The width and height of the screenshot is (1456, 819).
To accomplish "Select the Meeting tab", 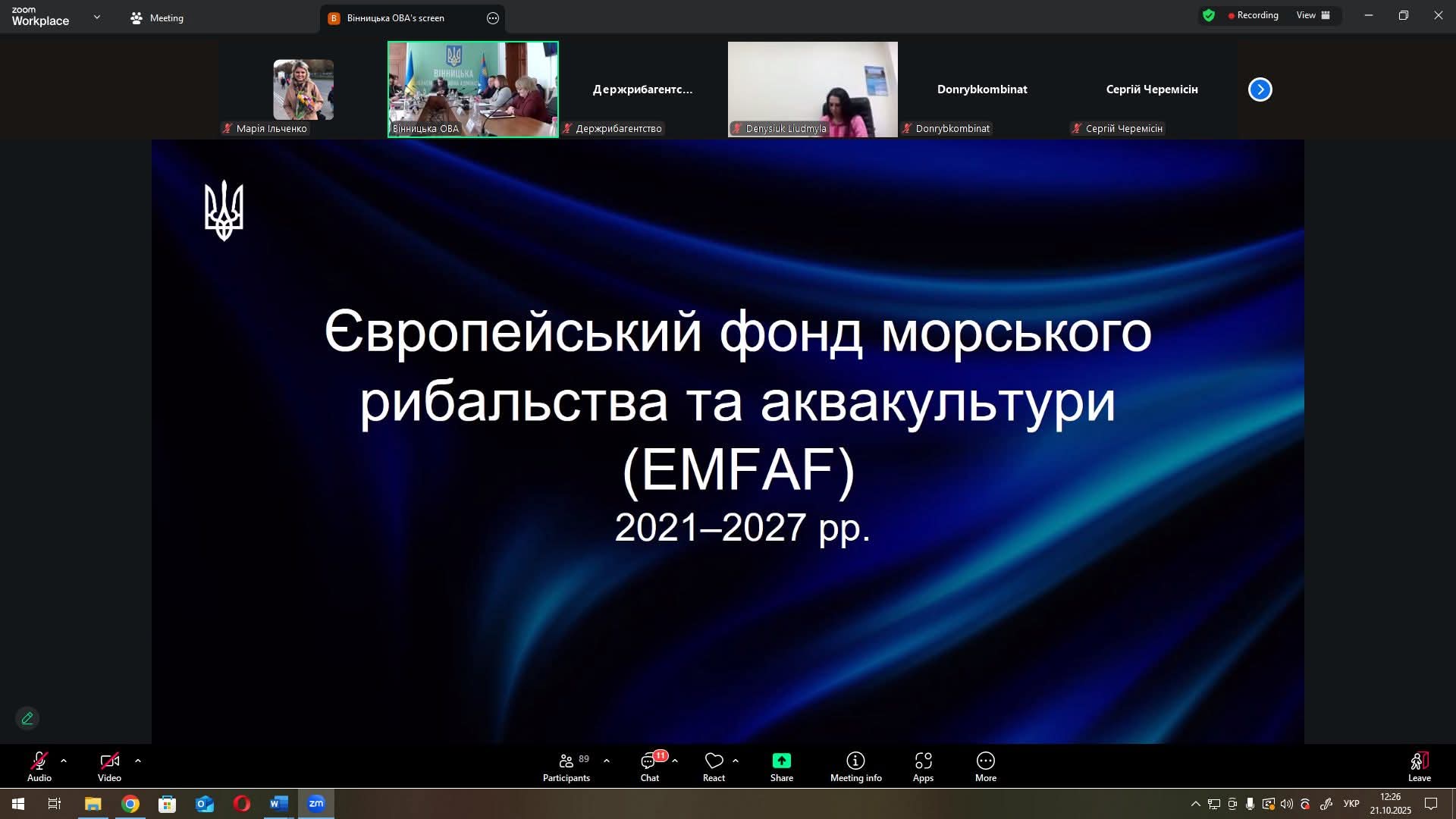I will [157, 18].
